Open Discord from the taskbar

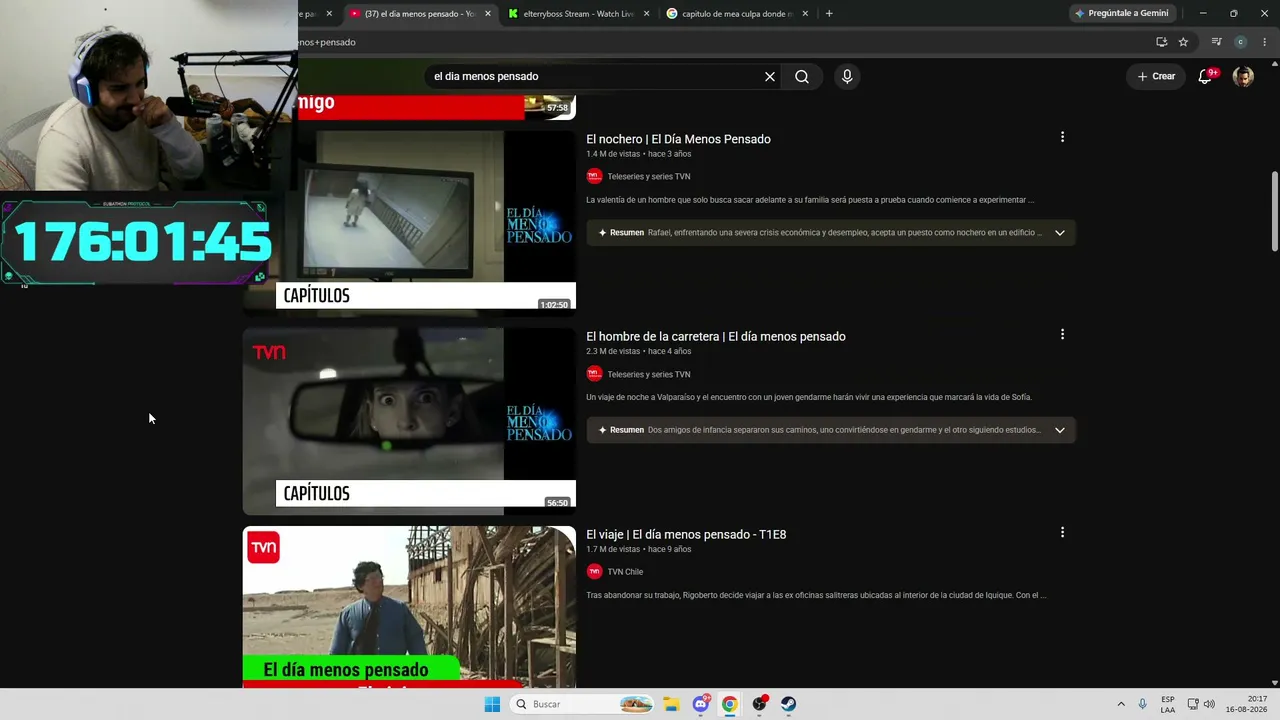click(701, 704)
